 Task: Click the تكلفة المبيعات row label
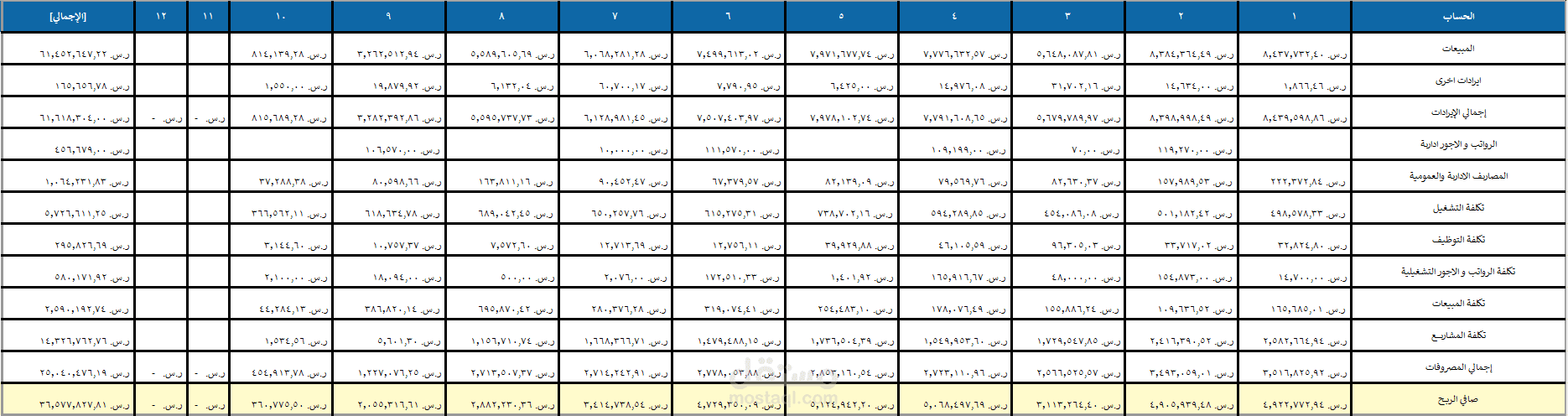coord(1458,304)
